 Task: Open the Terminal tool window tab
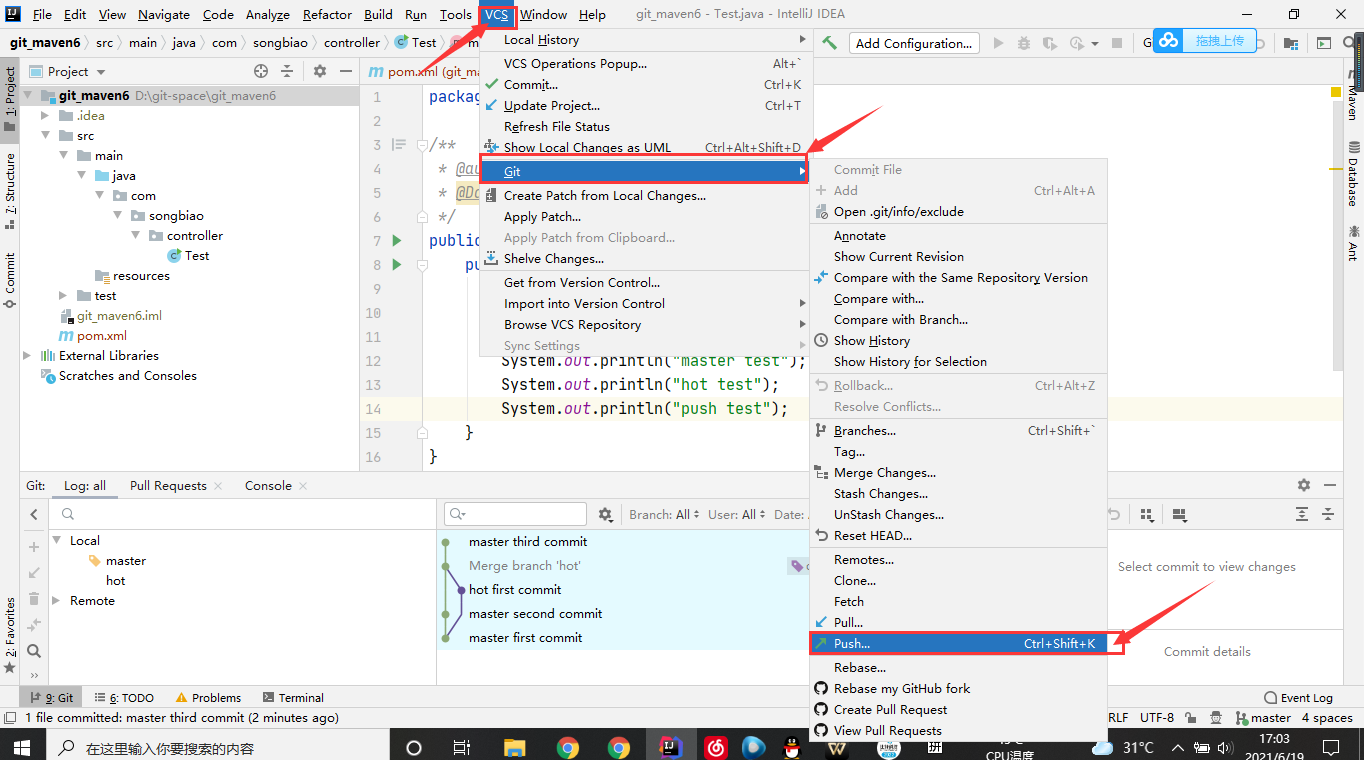293,698
